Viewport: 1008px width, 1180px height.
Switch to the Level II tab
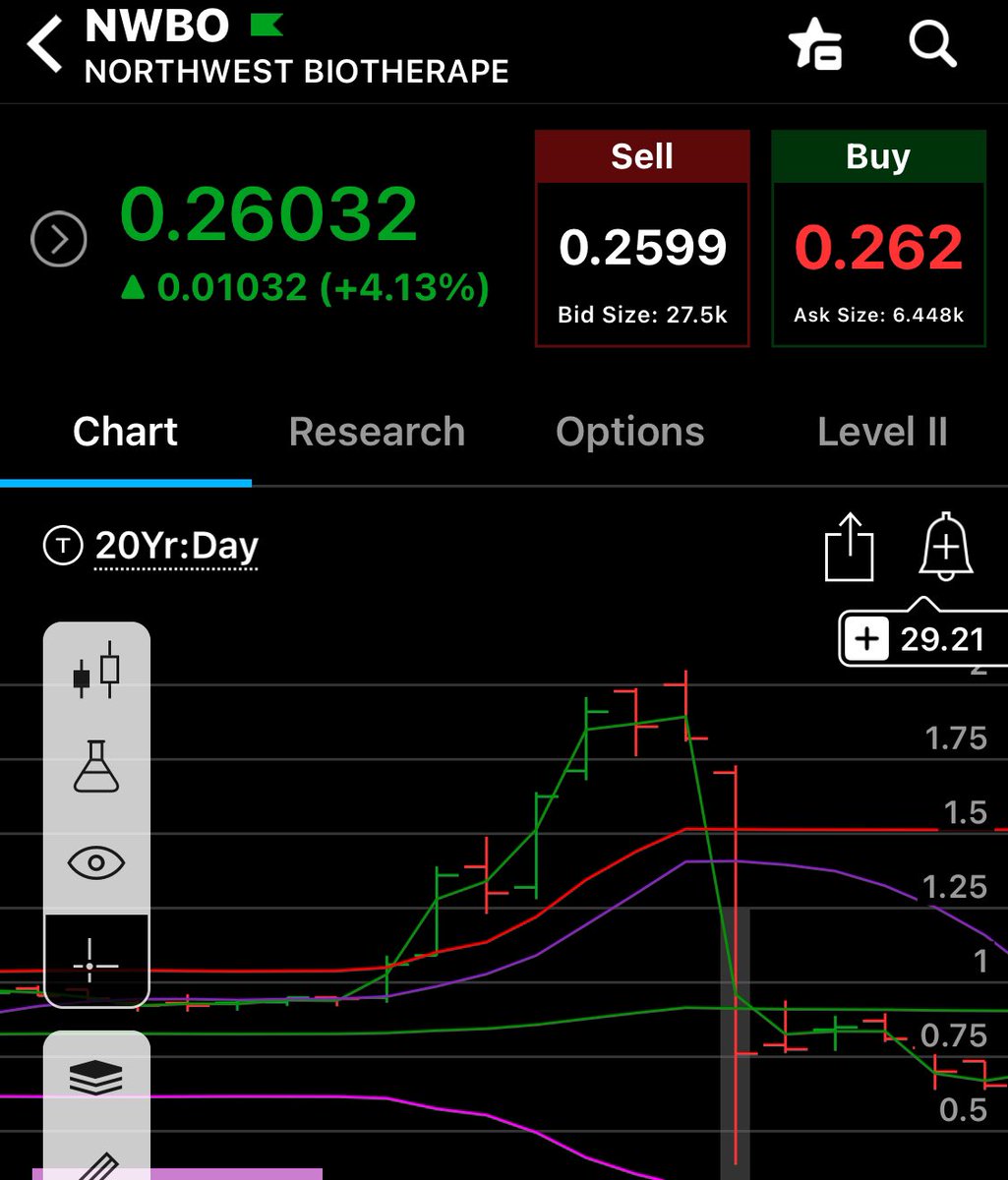pos(882,433)
